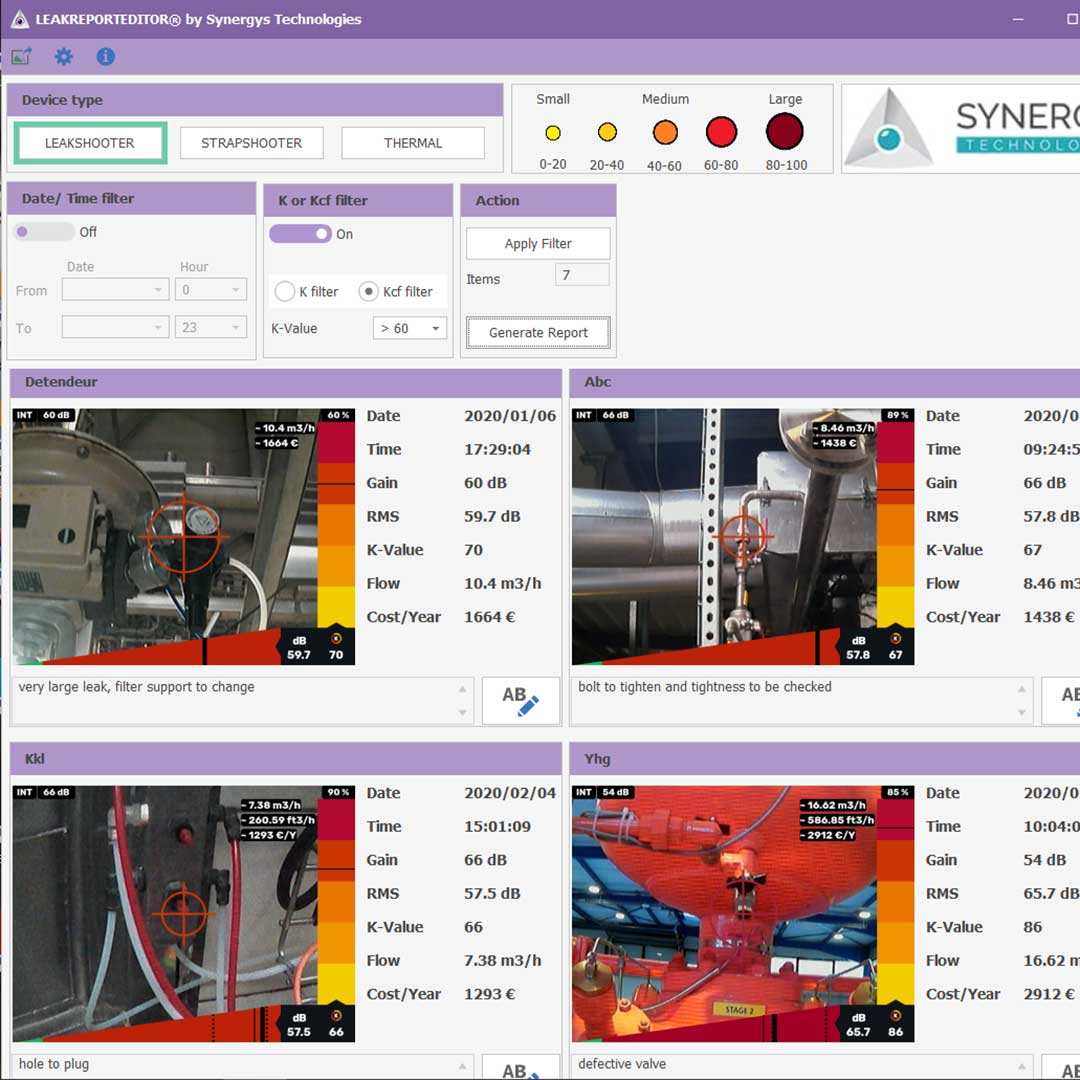The image size is (1080, 1080).
Task: Click the edit text icon for Detendeur
Action: pyautogui.click(x=520, y=700)
